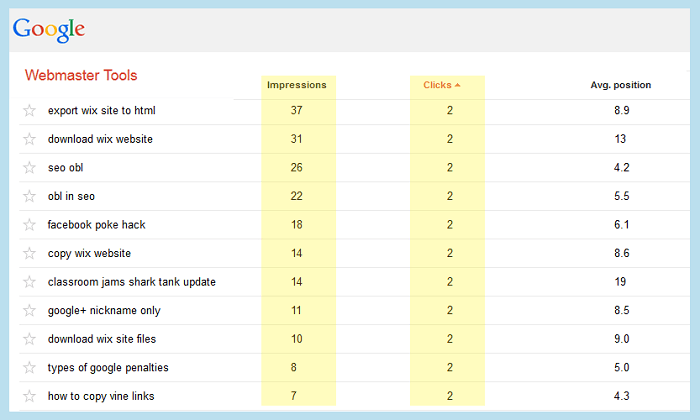Toggle star for 'download wix site files'
The height and width of the screenshot is (420, 700).
[x=29, y=339]
